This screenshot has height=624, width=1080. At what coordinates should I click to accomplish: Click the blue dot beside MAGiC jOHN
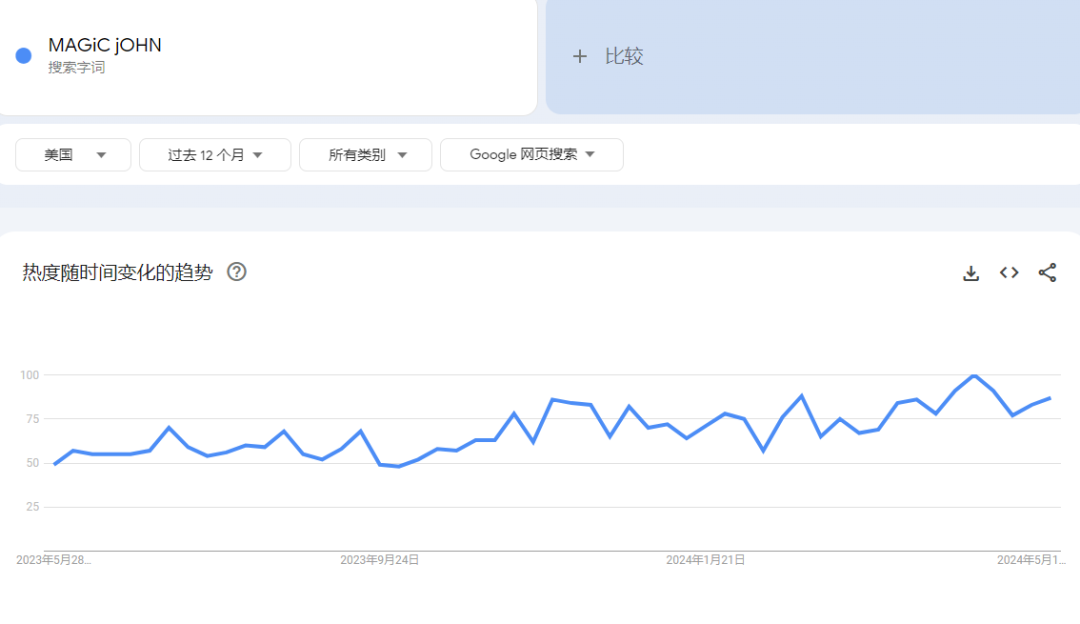[x=24, y=56]
